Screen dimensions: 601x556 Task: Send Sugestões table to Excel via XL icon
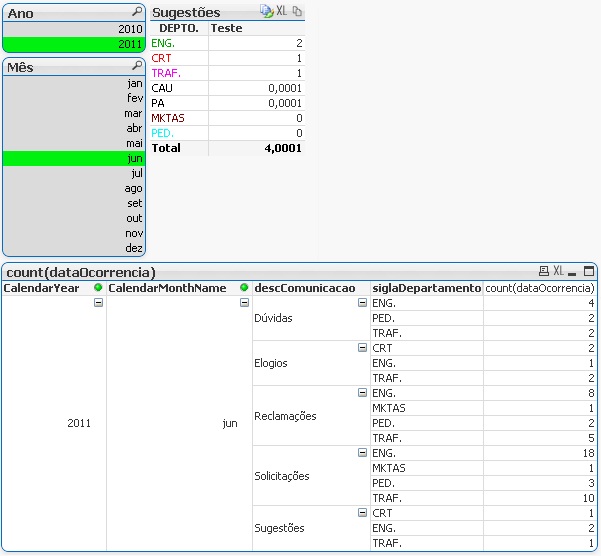[x=282, y=11]
